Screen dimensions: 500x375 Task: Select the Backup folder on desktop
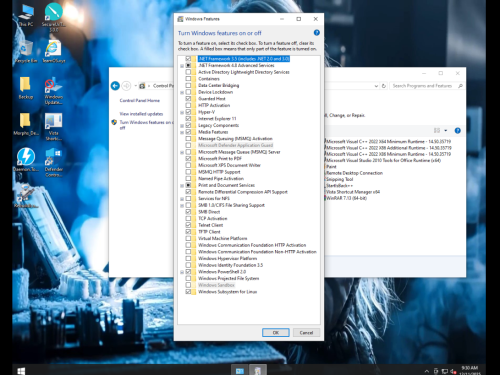coord(26,88)
